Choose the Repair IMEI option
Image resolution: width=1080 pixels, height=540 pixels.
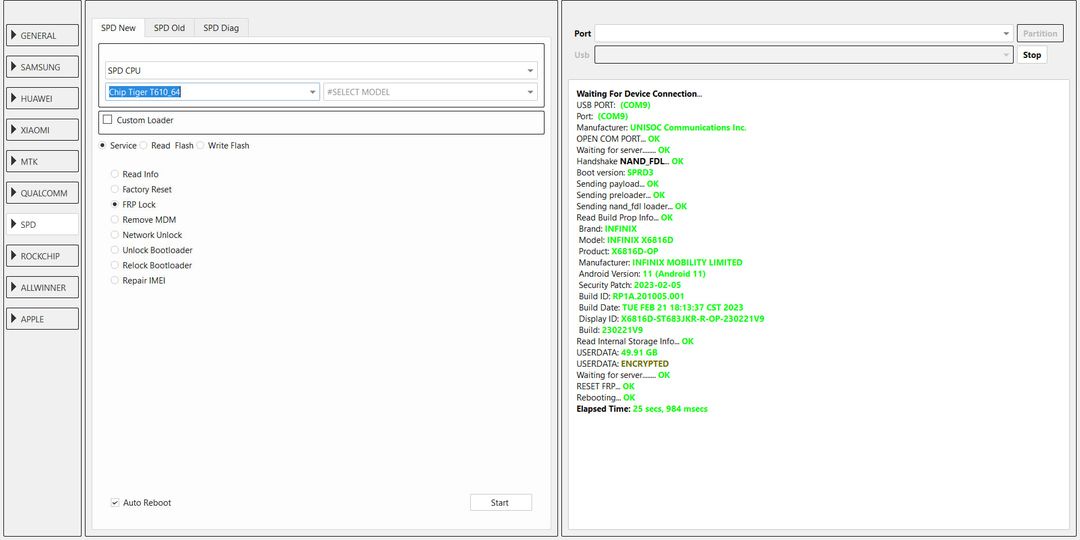click(x=138, y=280)
